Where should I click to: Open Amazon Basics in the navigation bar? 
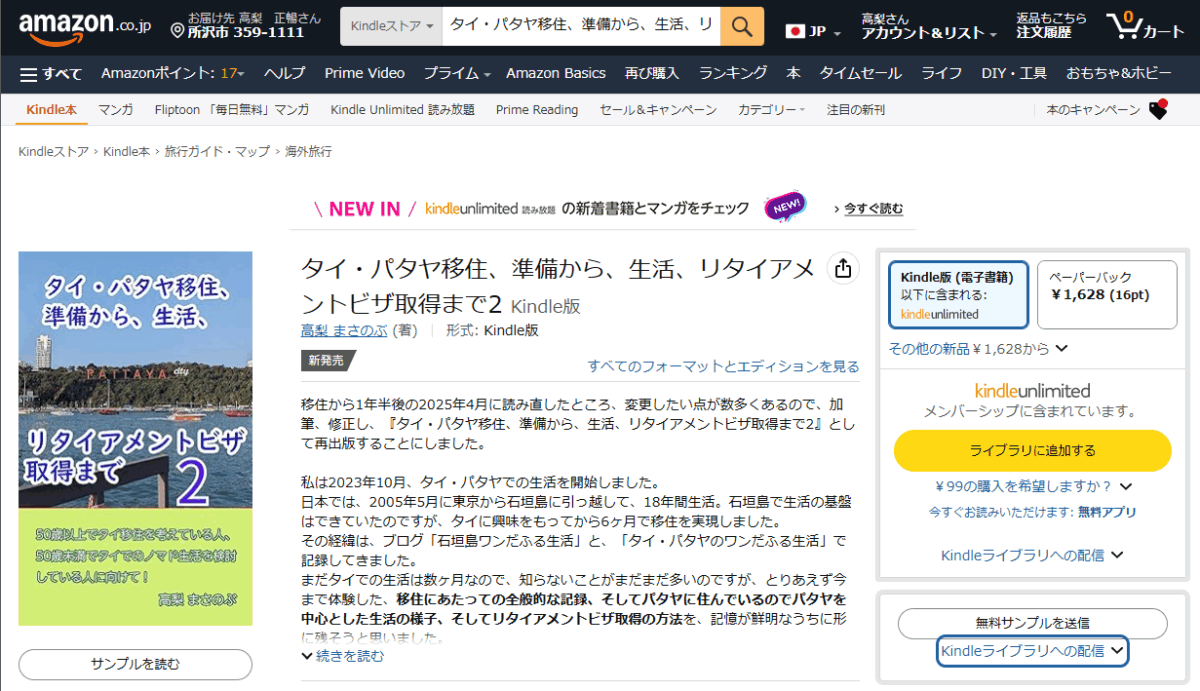pos(556,73)
